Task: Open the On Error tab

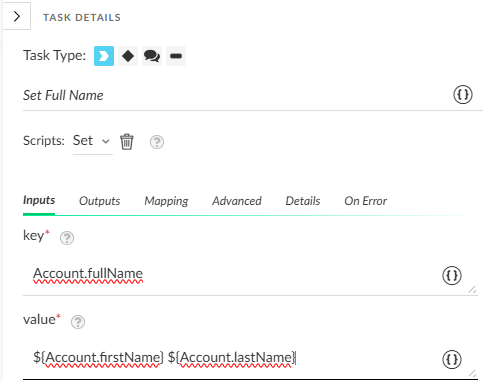Action: click(366, 201)
